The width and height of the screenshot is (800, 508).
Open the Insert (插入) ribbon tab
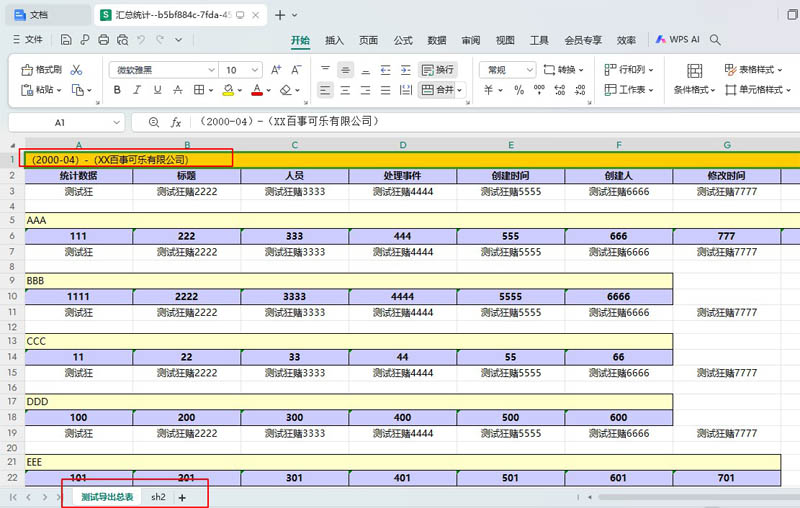[x=334, y=40]
